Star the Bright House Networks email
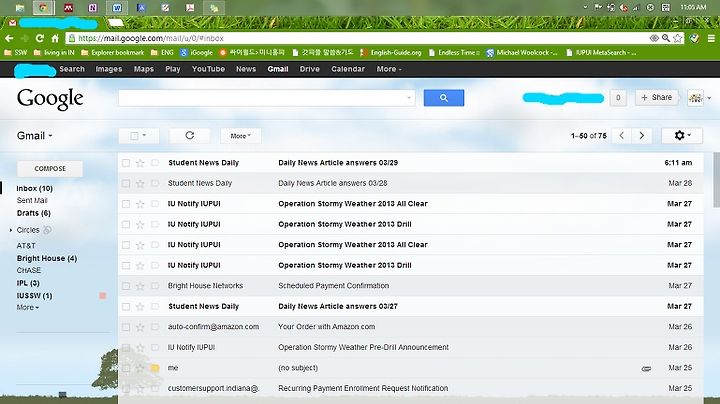Viewport: 720px width, 404px height. point(141,286)
